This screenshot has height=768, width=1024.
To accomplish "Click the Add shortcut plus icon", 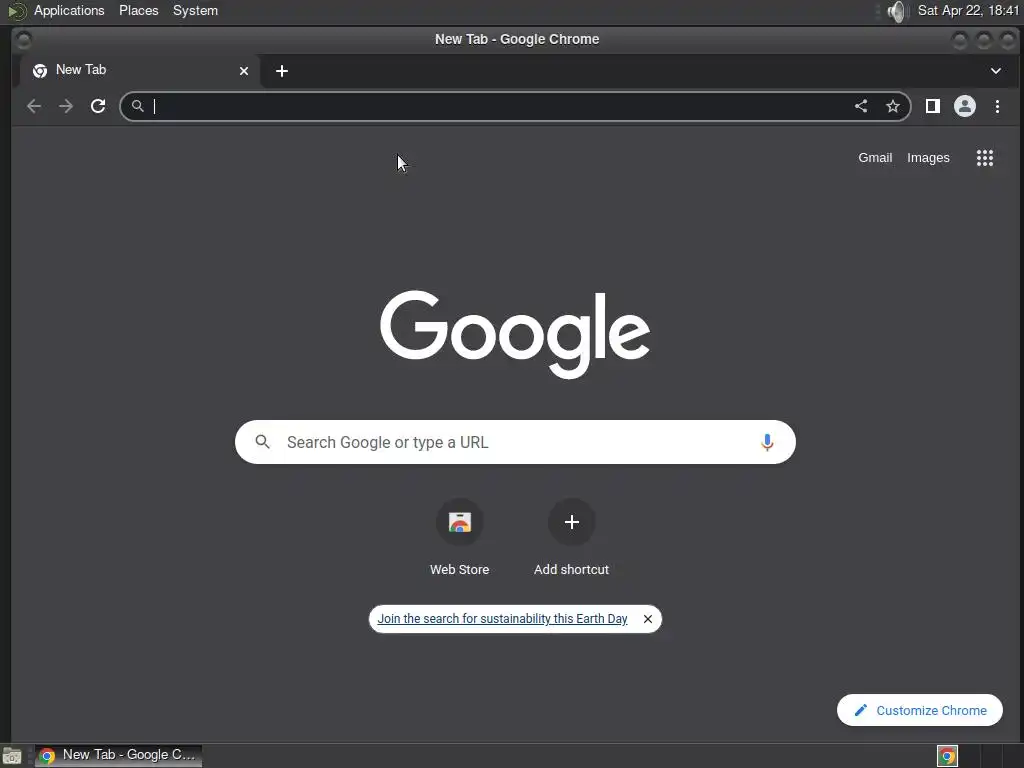I will (571, 522).
